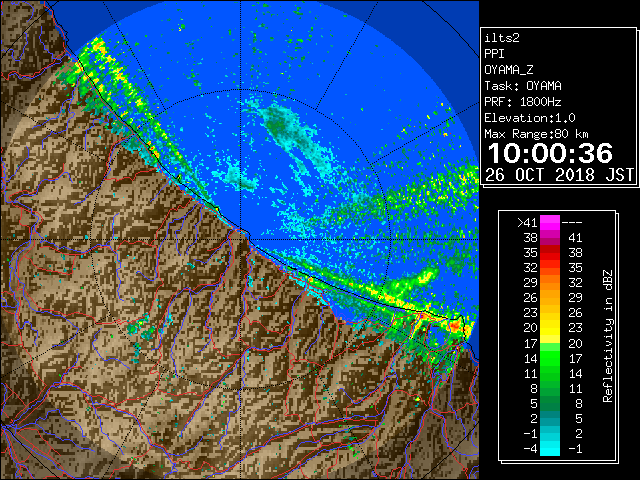Click the legend label '-4'
The image size is (640, 480).
click(x=531, y=449)
